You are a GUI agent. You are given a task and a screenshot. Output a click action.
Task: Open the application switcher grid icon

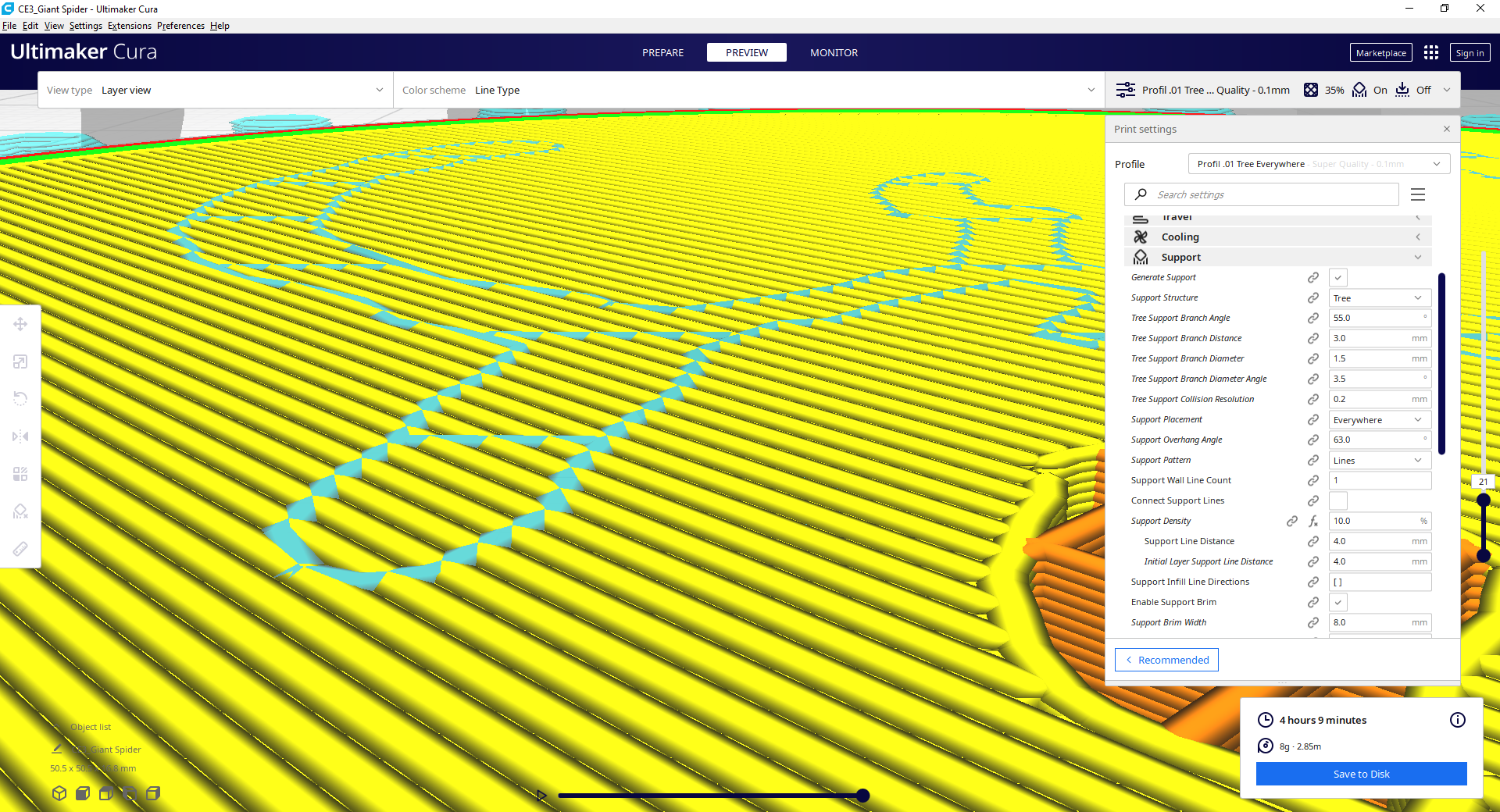click(1430, 52)
